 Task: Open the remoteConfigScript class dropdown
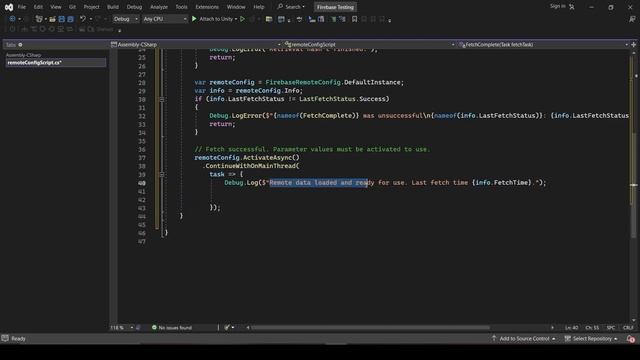[370, 44]
